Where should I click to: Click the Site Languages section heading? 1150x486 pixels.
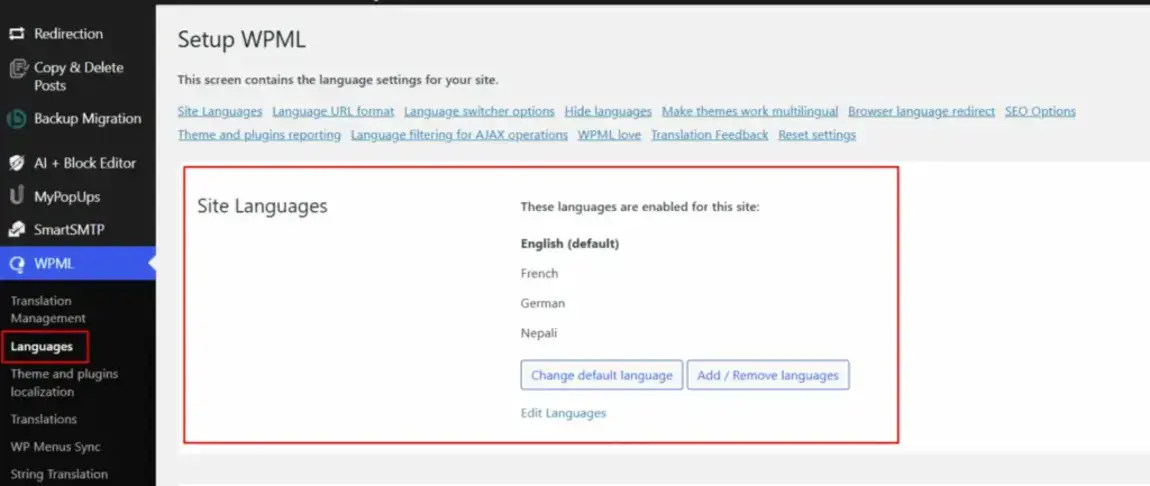(x=263, y=207)
